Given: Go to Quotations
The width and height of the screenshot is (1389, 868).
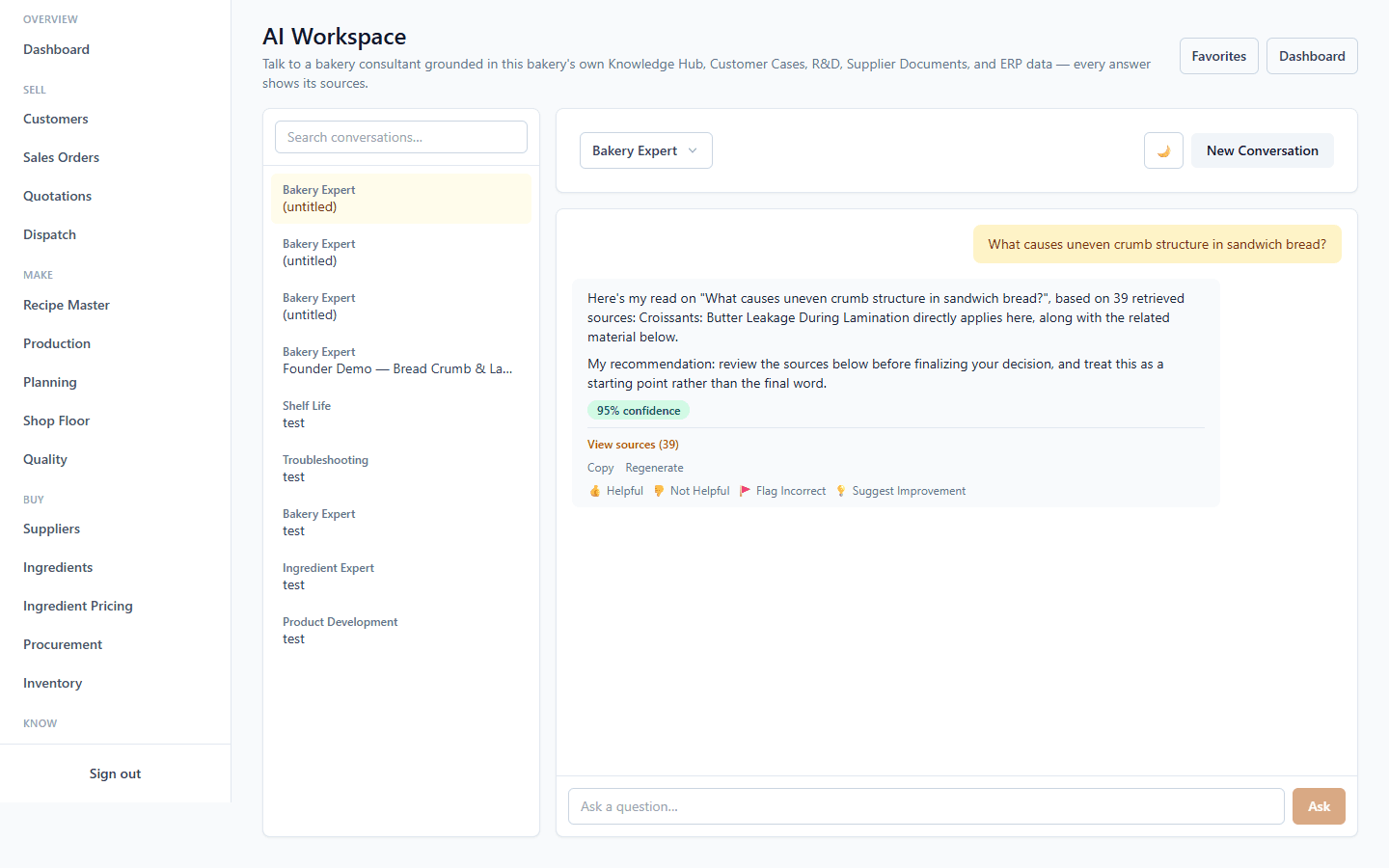Looking at the screenshot, I should 57,196.
